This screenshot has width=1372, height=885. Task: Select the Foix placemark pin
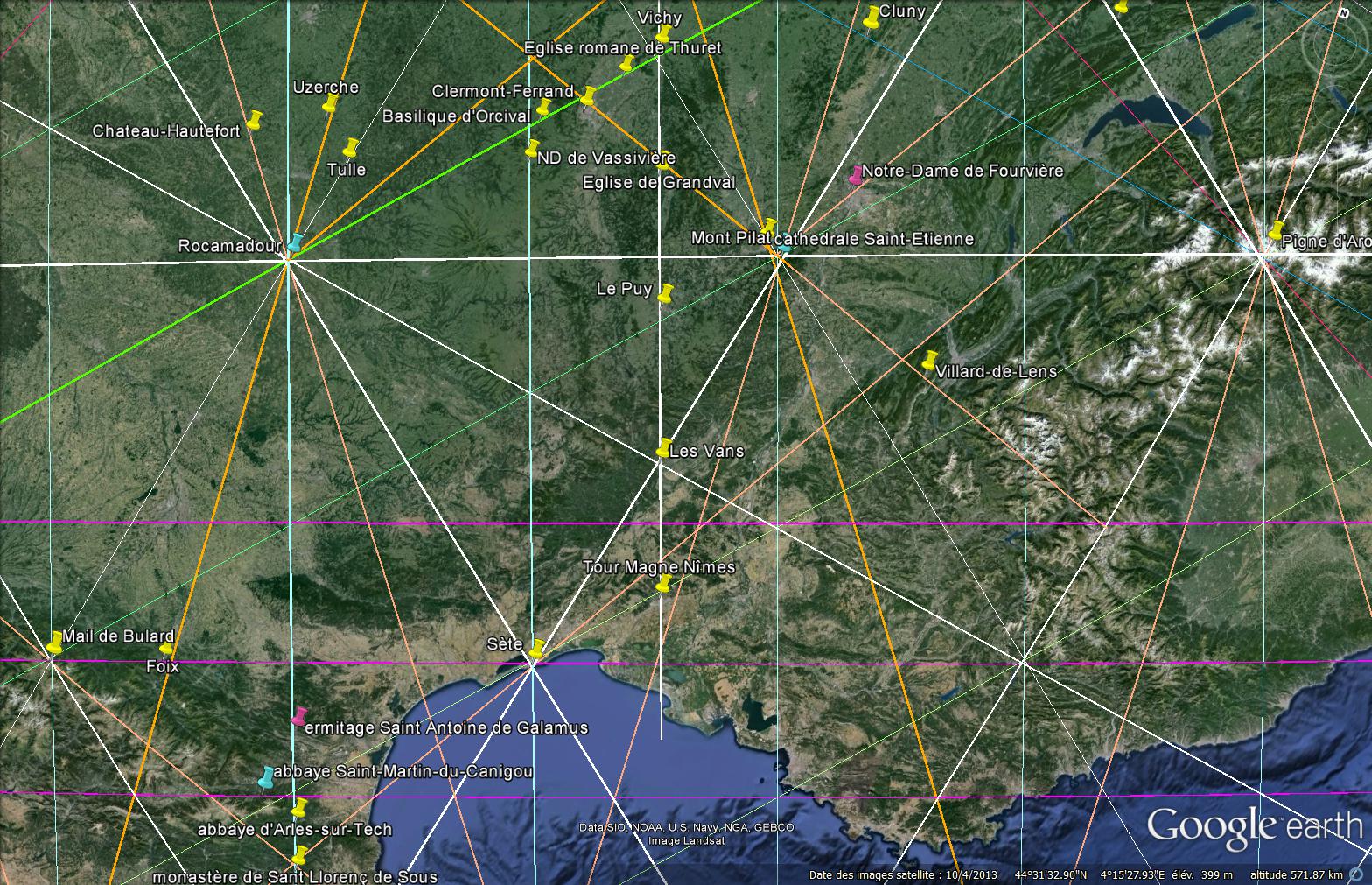tap(166, 648)
